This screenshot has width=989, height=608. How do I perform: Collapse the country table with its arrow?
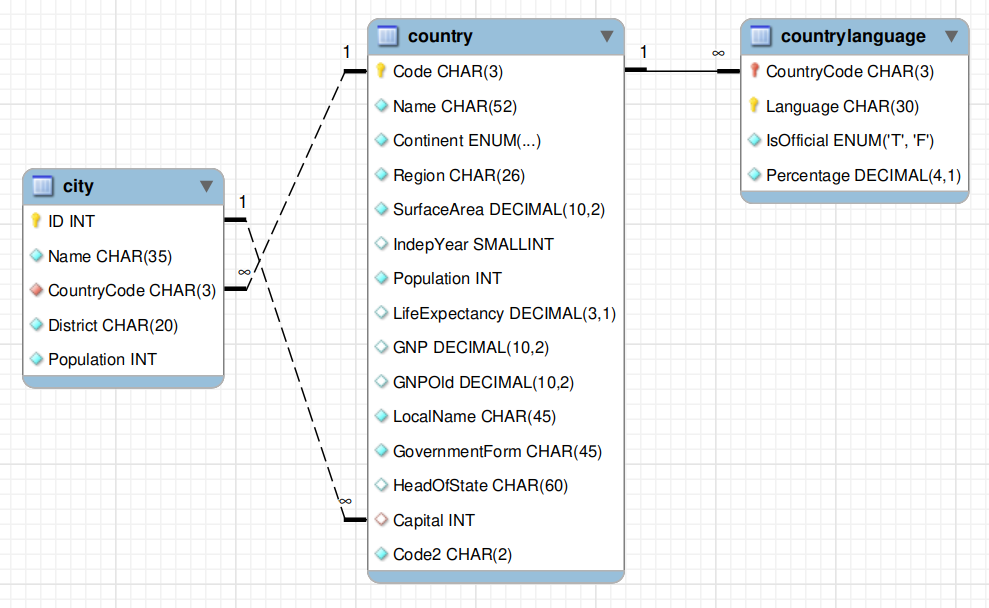click(607, 37)
